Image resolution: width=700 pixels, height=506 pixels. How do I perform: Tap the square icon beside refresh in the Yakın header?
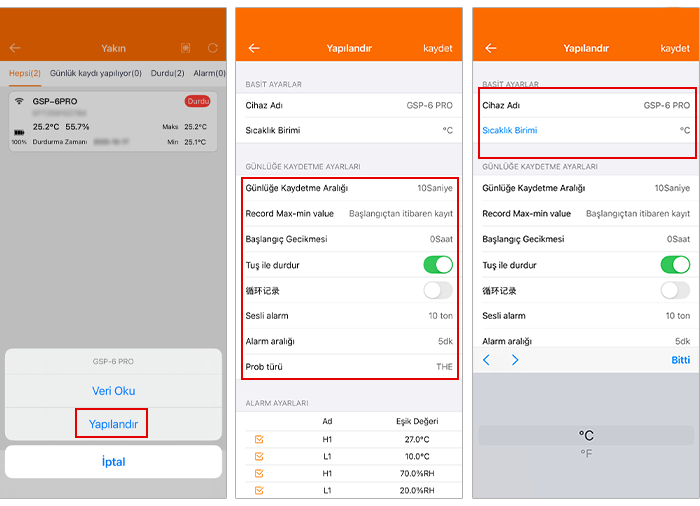click(185, 48)
